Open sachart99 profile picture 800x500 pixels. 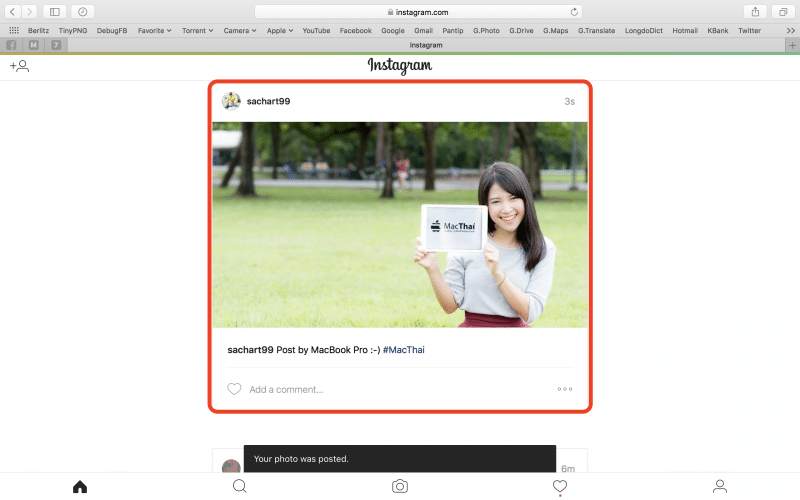coord(231,101)
